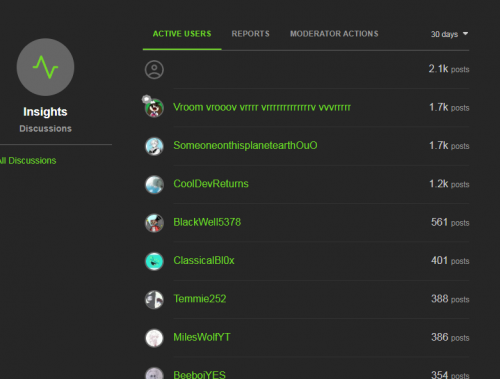Screen dimensions: 500x379
Task: Open BlackWell5378 profile link
Action: (207, 222)
